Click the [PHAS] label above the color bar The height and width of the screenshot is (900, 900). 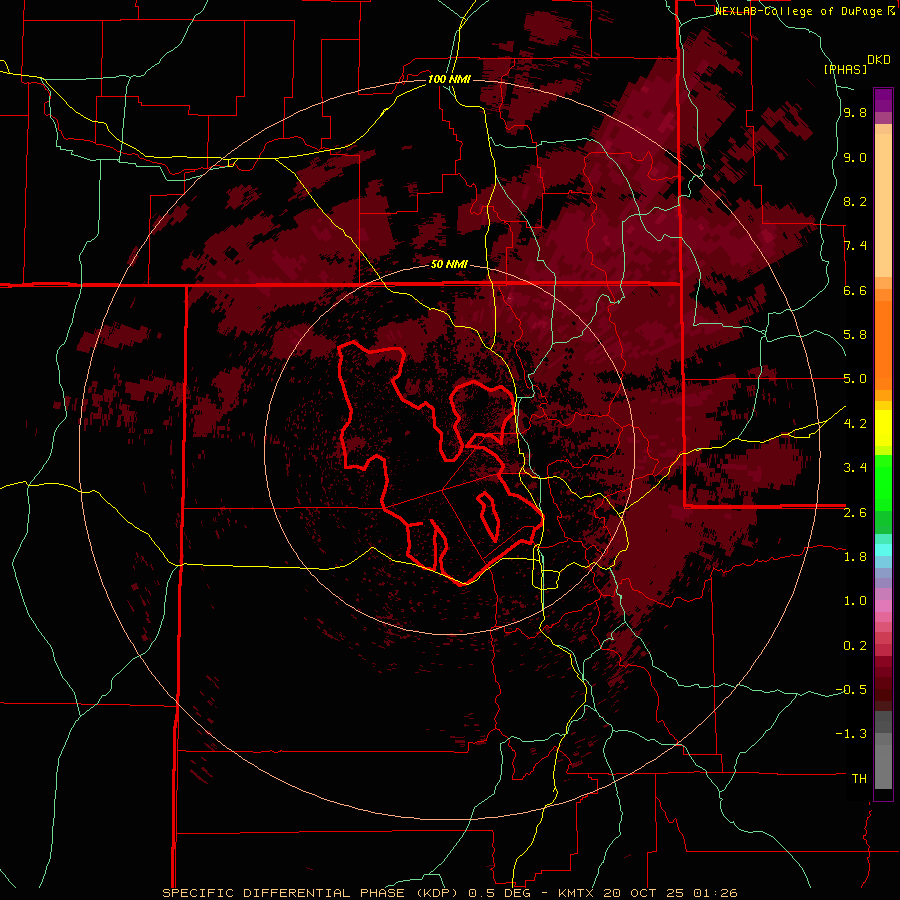(x=845, y=69)
